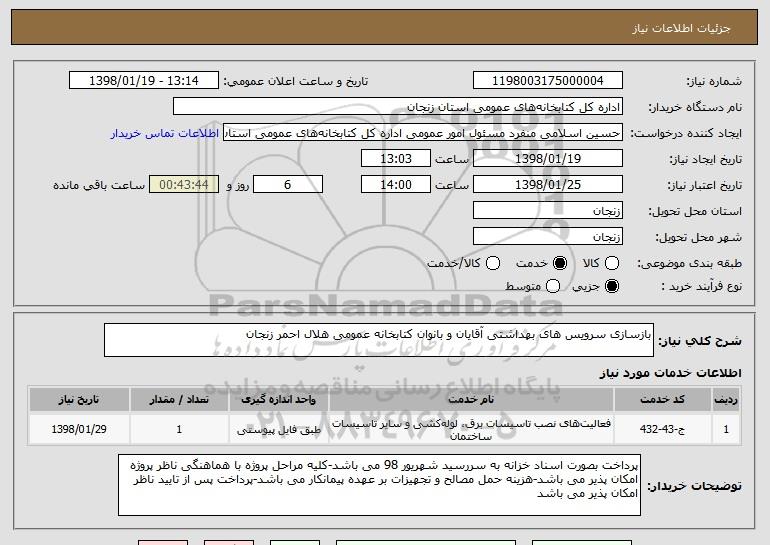Choose the جزیی purchase type radio

pos(611,286)
